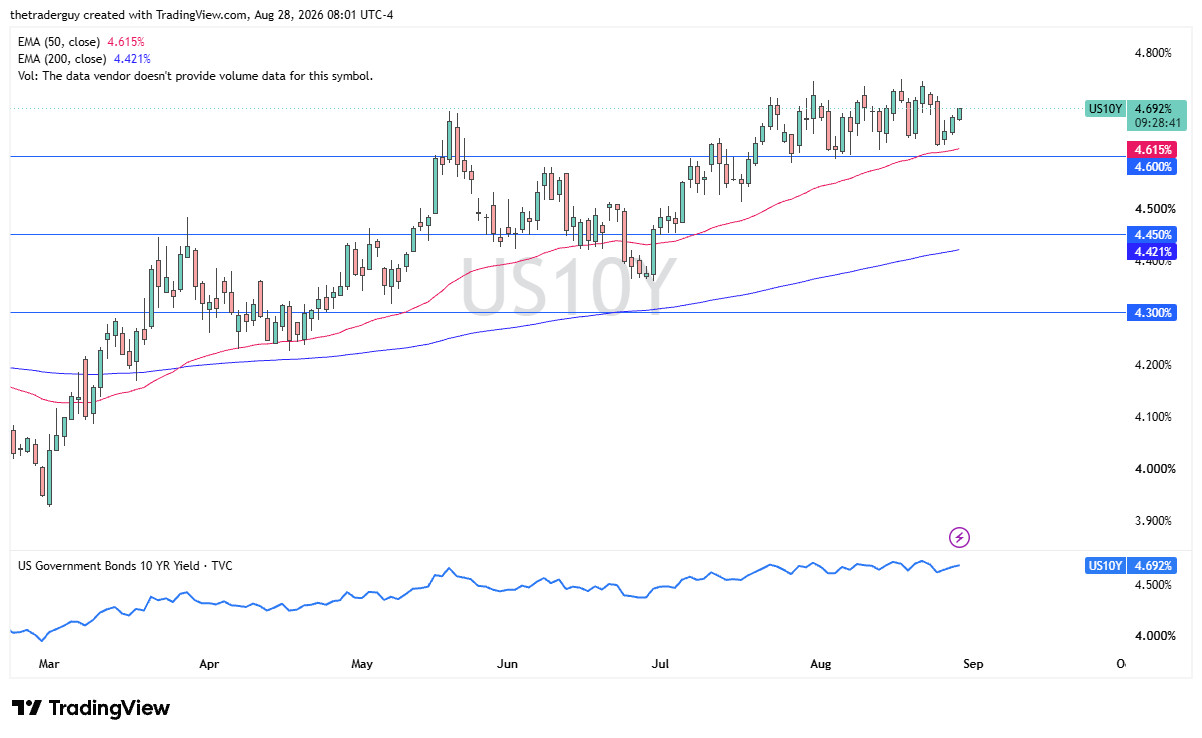The height and width of the screenshot is (738, 1202).
Task: Select the EMA (50, close) indicator legend
Action: click(x=81, y=42)
